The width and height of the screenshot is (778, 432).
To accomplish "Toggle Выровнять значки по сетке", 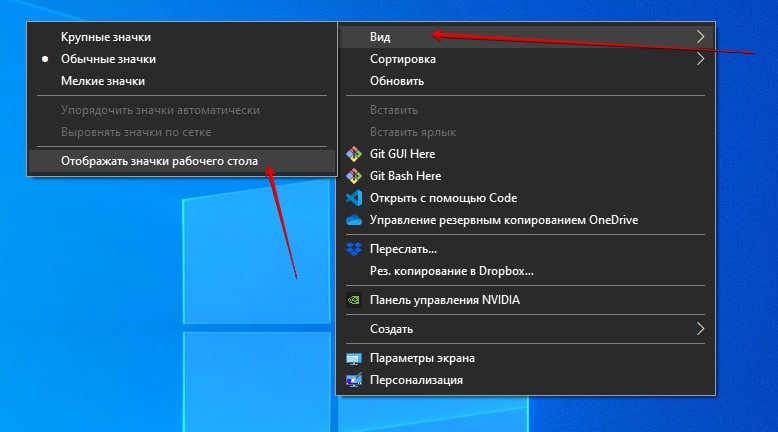I will [x=182, y=132].
